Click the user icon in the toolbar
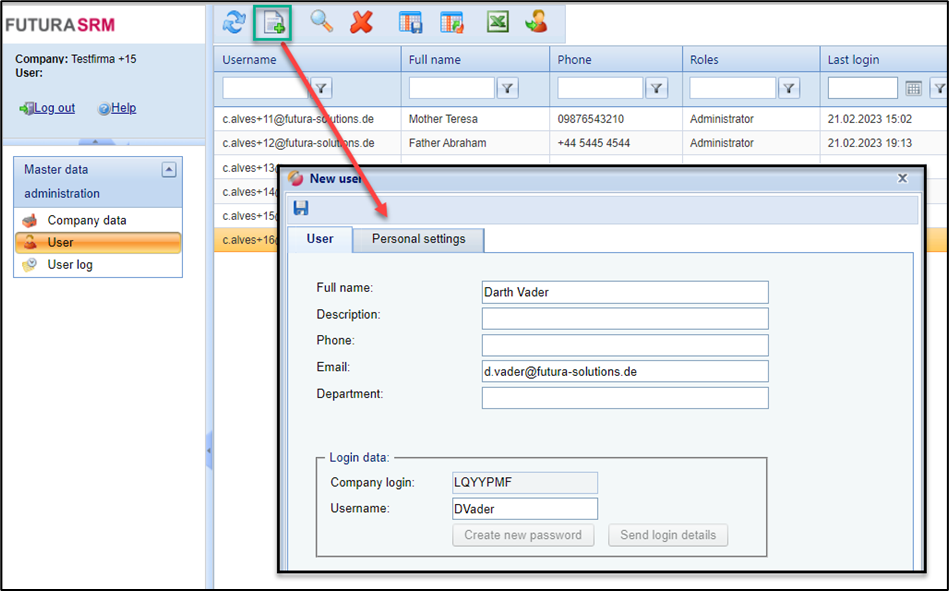Viewport: 949px width, 591px height. click(537, 22)
